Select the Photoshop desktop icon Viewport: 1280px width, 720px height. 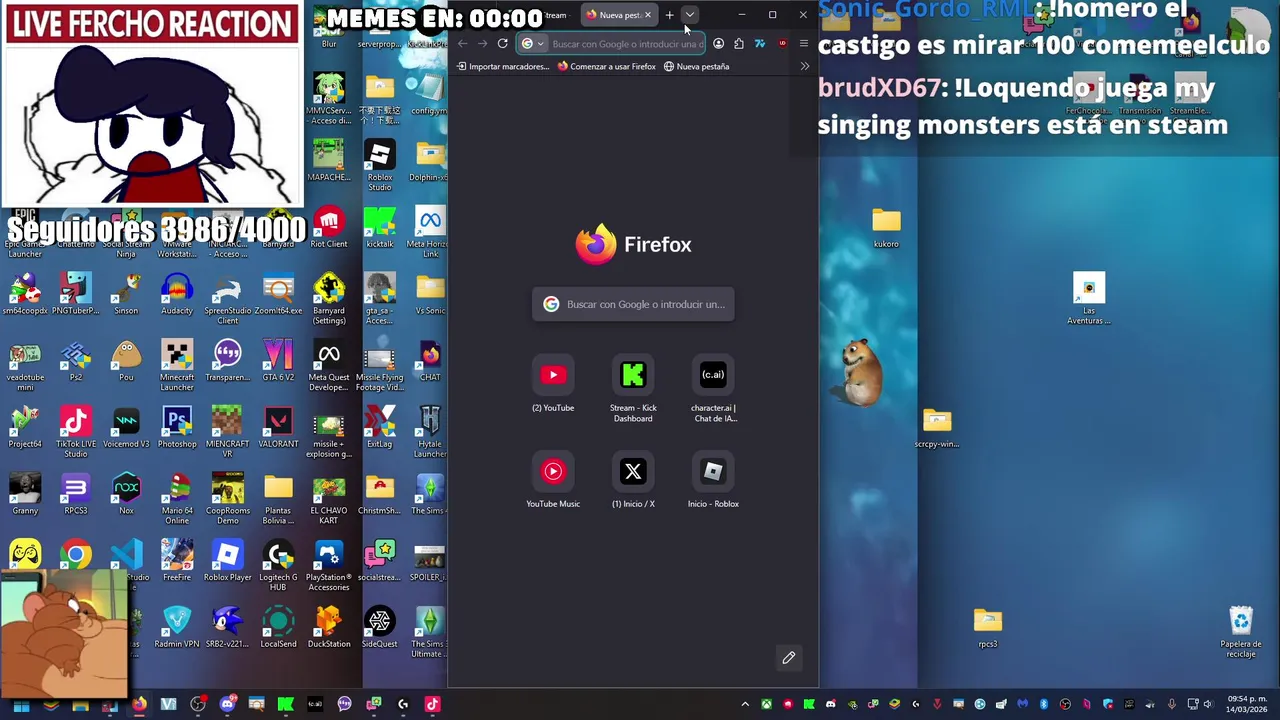(x=177, y=427)
